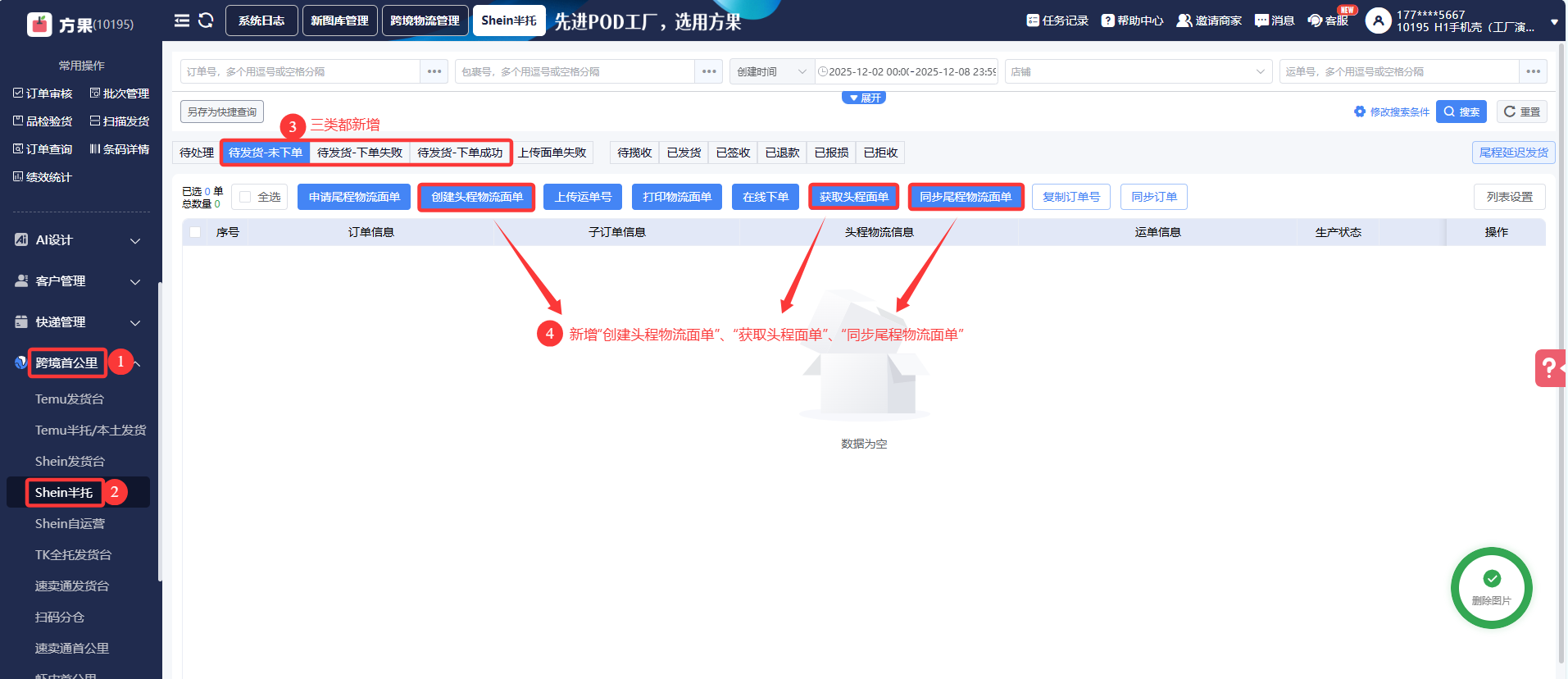This screenshot has height=679, width=1568.
Task: Switch to 跨境物流管理 top tab
Action: coord(425,21)
